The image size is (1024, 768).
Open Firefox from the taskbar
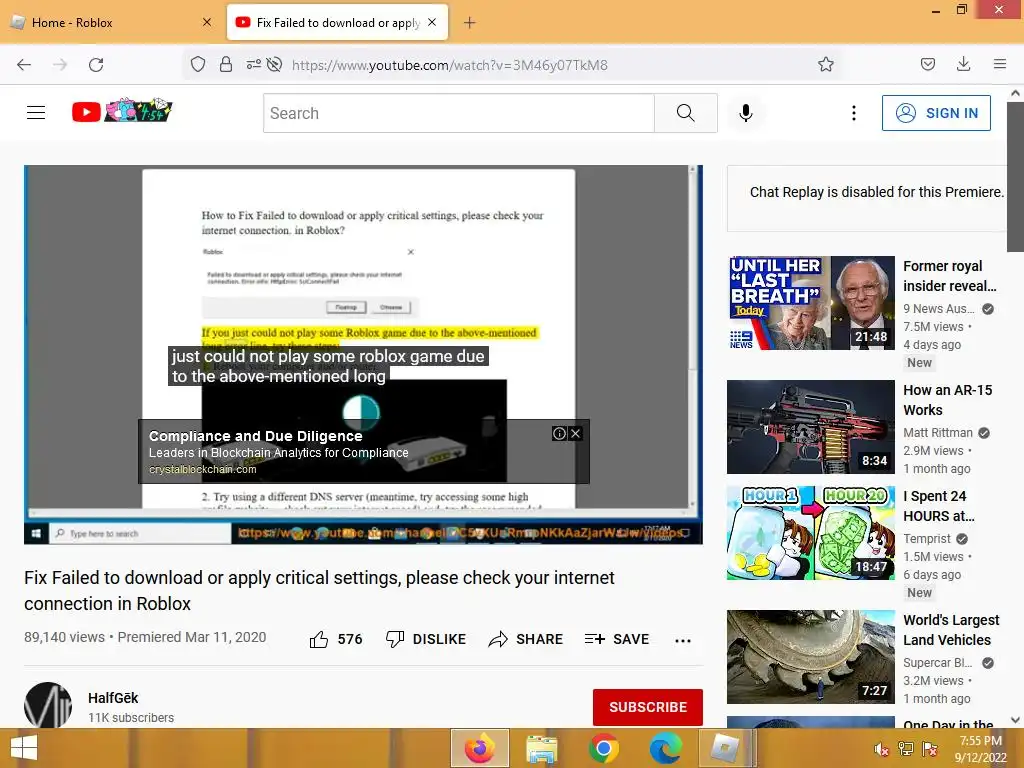click(479, 748)
